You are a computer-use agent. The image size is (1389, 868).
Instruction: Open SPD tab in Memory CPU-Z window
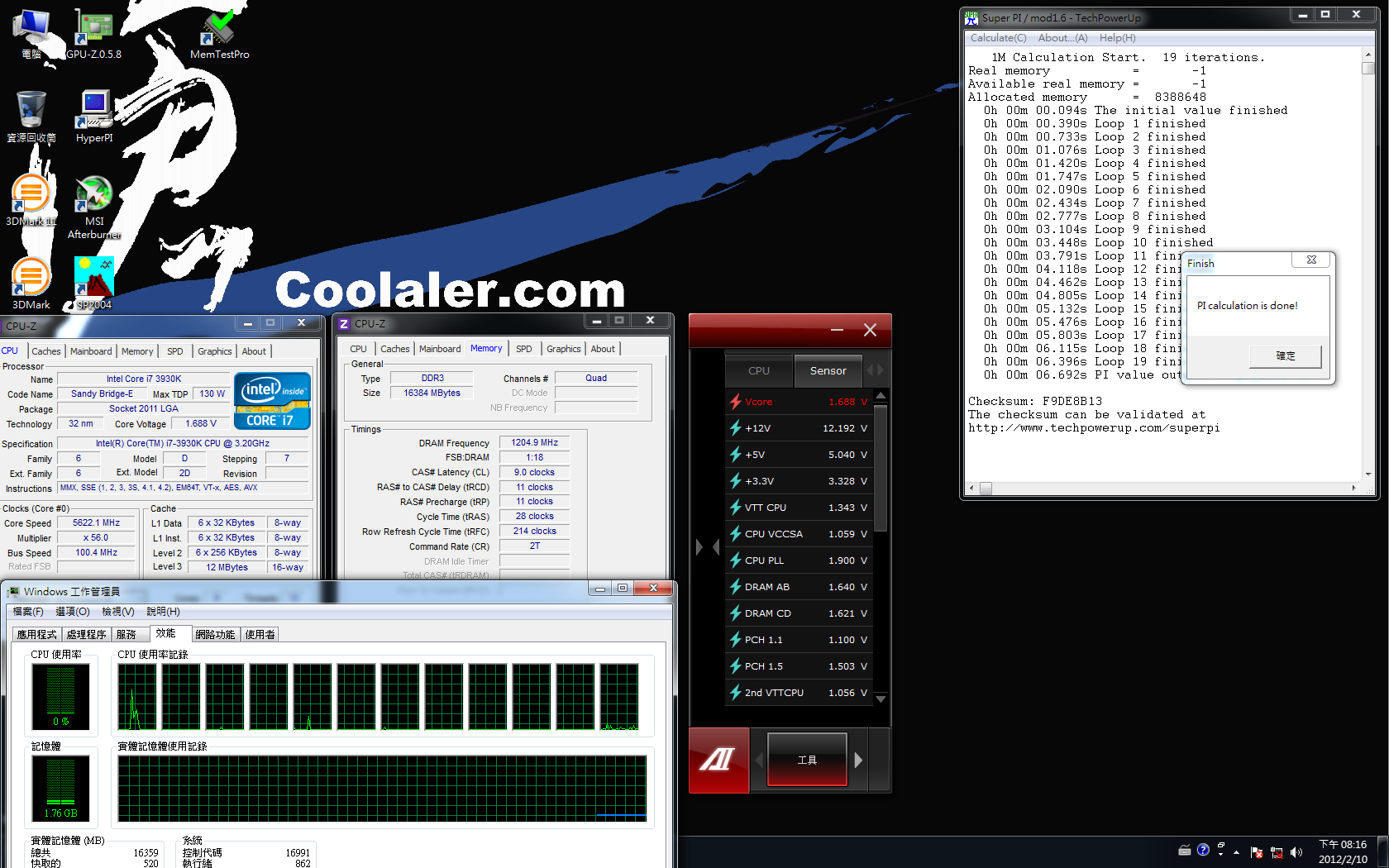point(524,349)
